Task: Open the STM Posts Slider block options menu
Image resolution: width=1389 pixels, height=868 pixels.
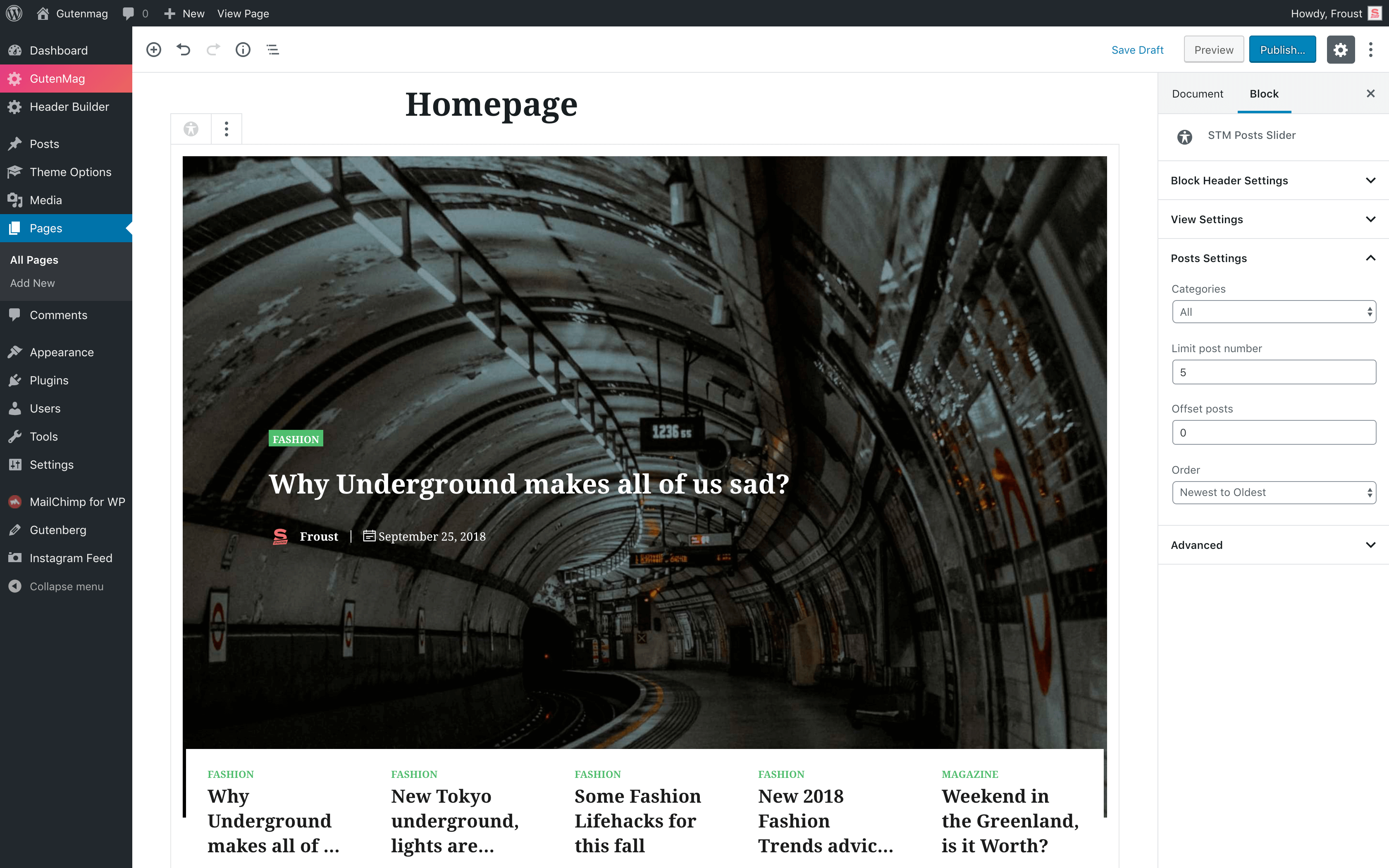Action: (226, 129)
